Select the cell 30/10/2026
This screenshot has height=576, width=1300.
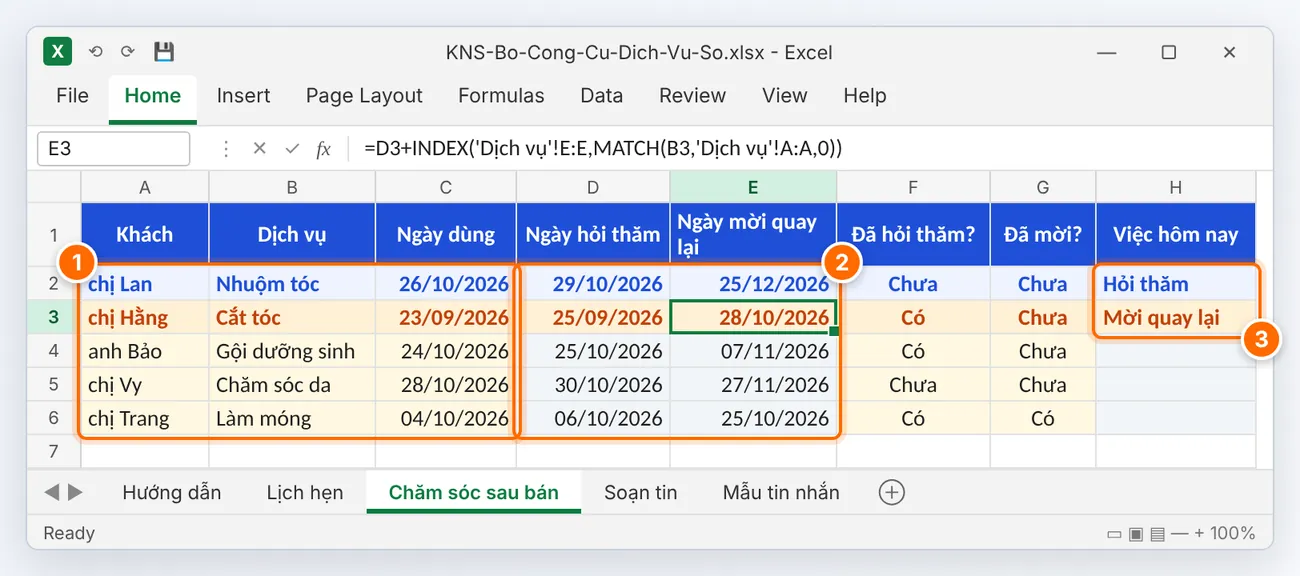tap(593, 385)
